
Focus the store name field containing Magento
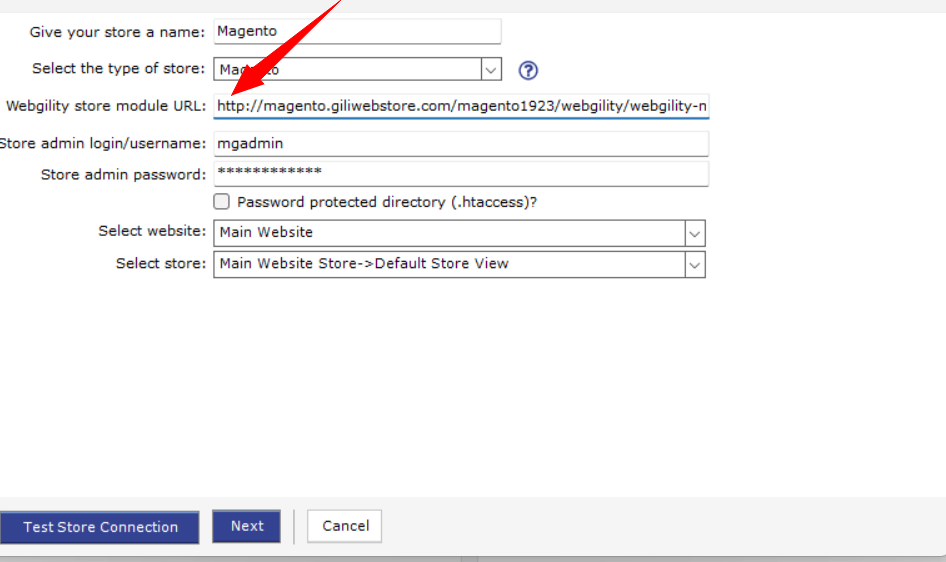point(357,31)
